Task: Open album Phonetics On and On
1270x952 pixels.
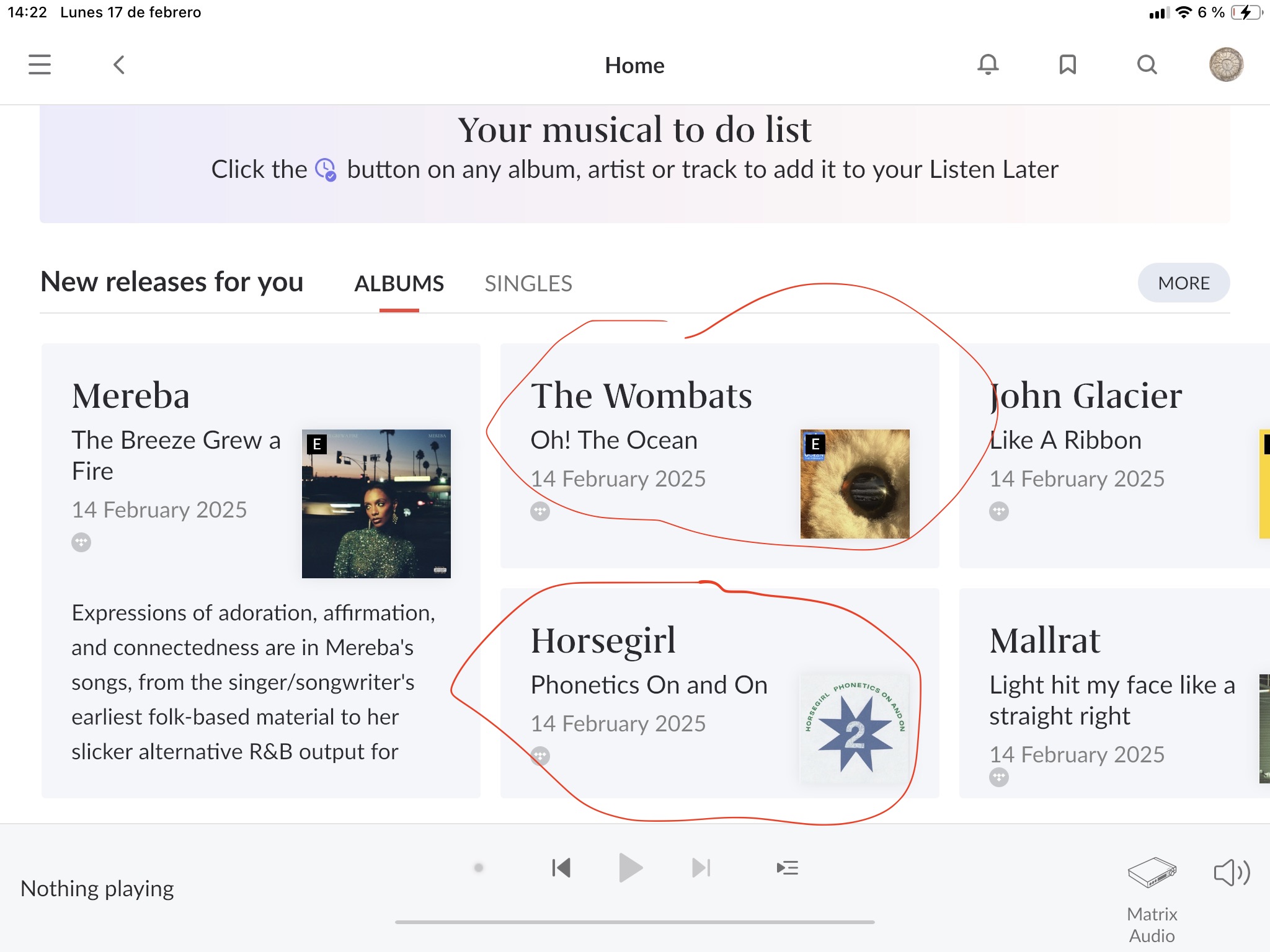Action: [x=649, y=685]
